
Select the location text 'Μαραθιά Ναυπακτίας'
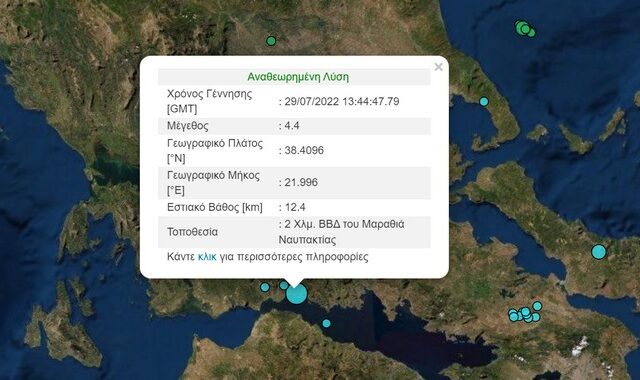[341, 232]
